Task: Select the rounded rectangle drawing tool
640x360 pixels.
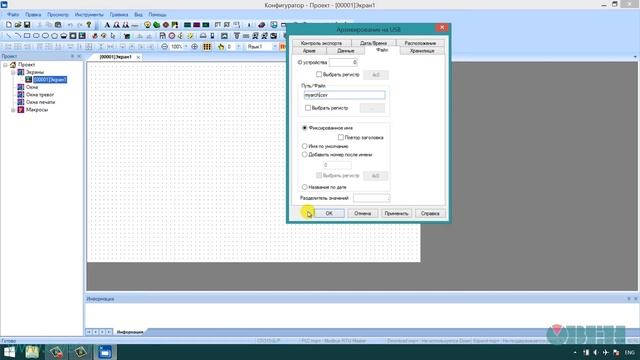Action: (x=36, y=36)
